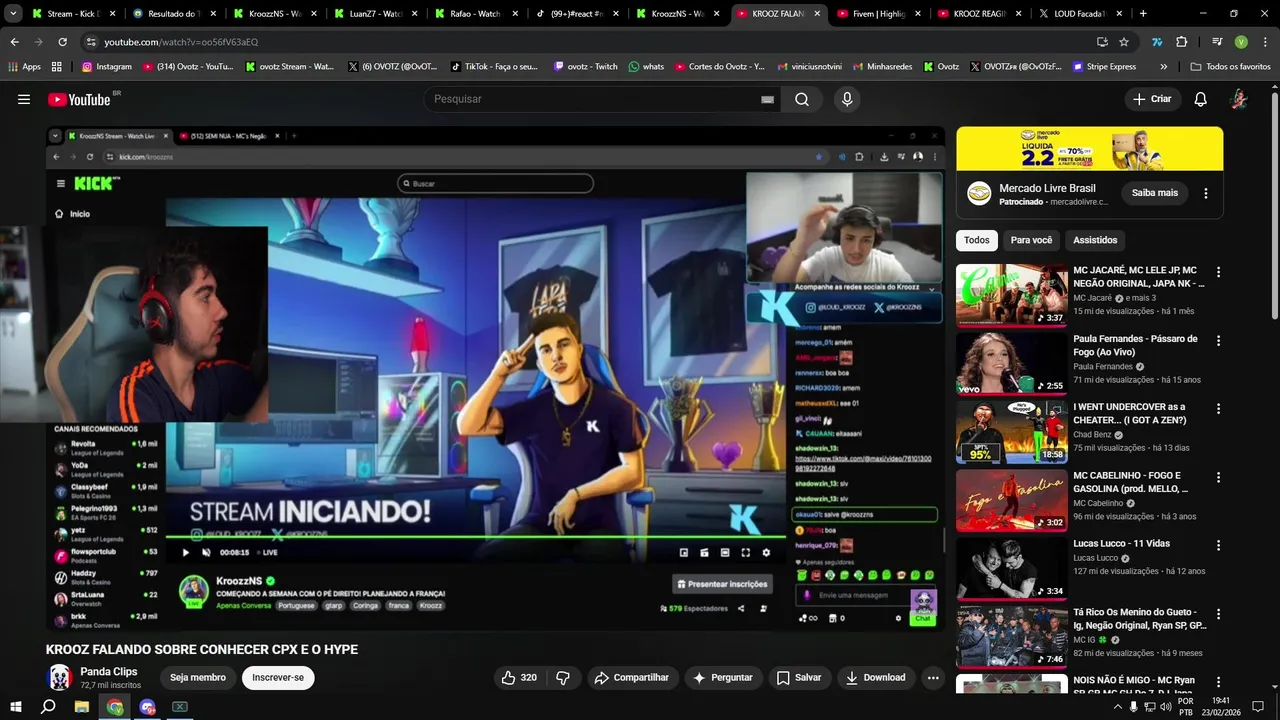Open options for Lucas Lucco 11 Vidas
This screenshot has height=720, width=1280.
point(1218,545)
